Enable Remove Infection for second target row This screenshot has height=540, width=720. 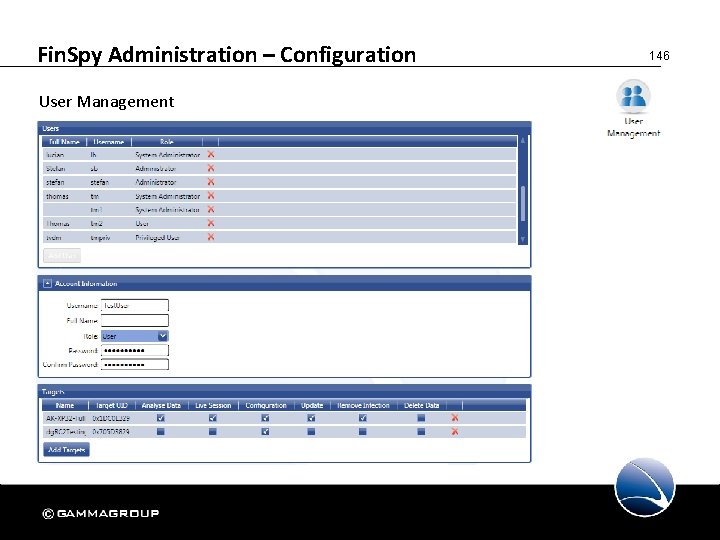click(363, 432)
